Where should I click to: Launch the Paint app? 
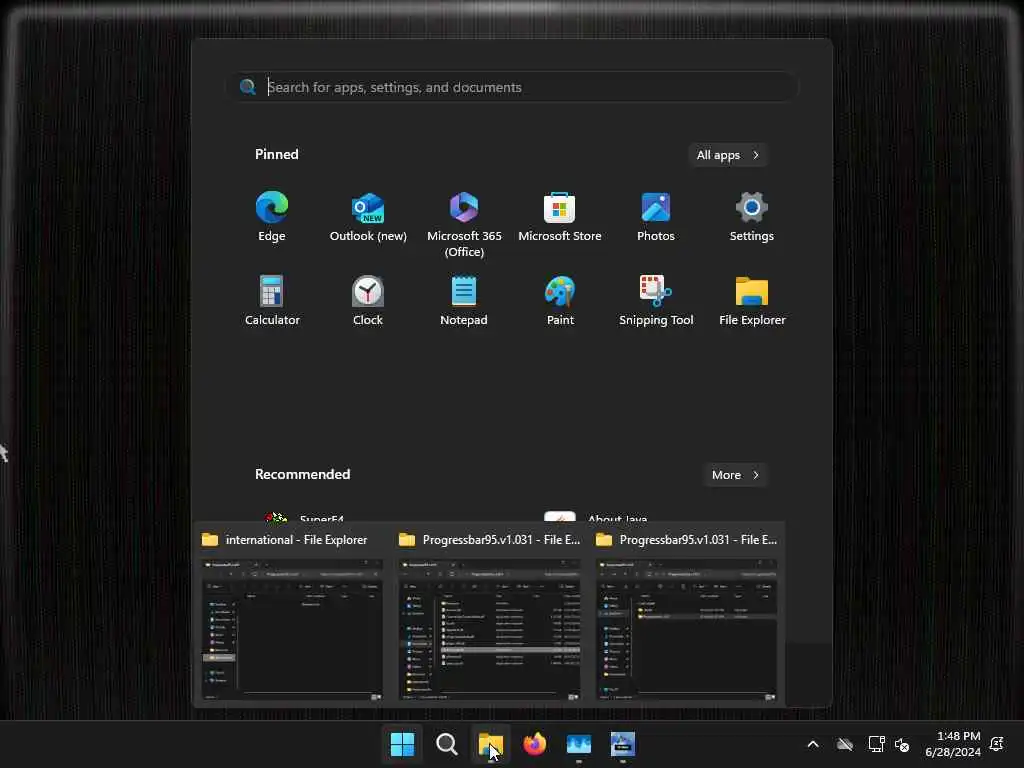tap(560, 300)
